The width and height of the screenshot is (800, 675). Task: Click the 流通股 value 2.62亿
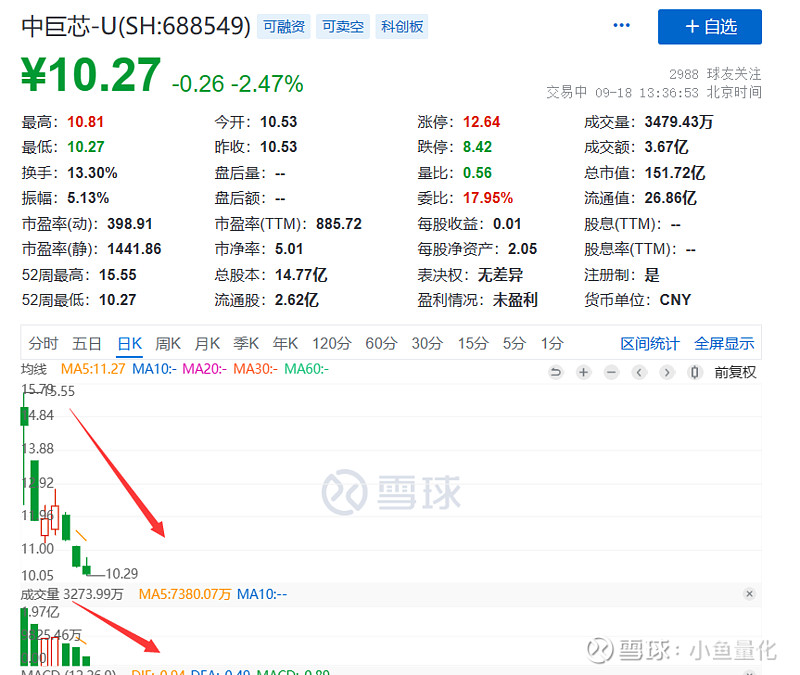click(x=296, y=300)
